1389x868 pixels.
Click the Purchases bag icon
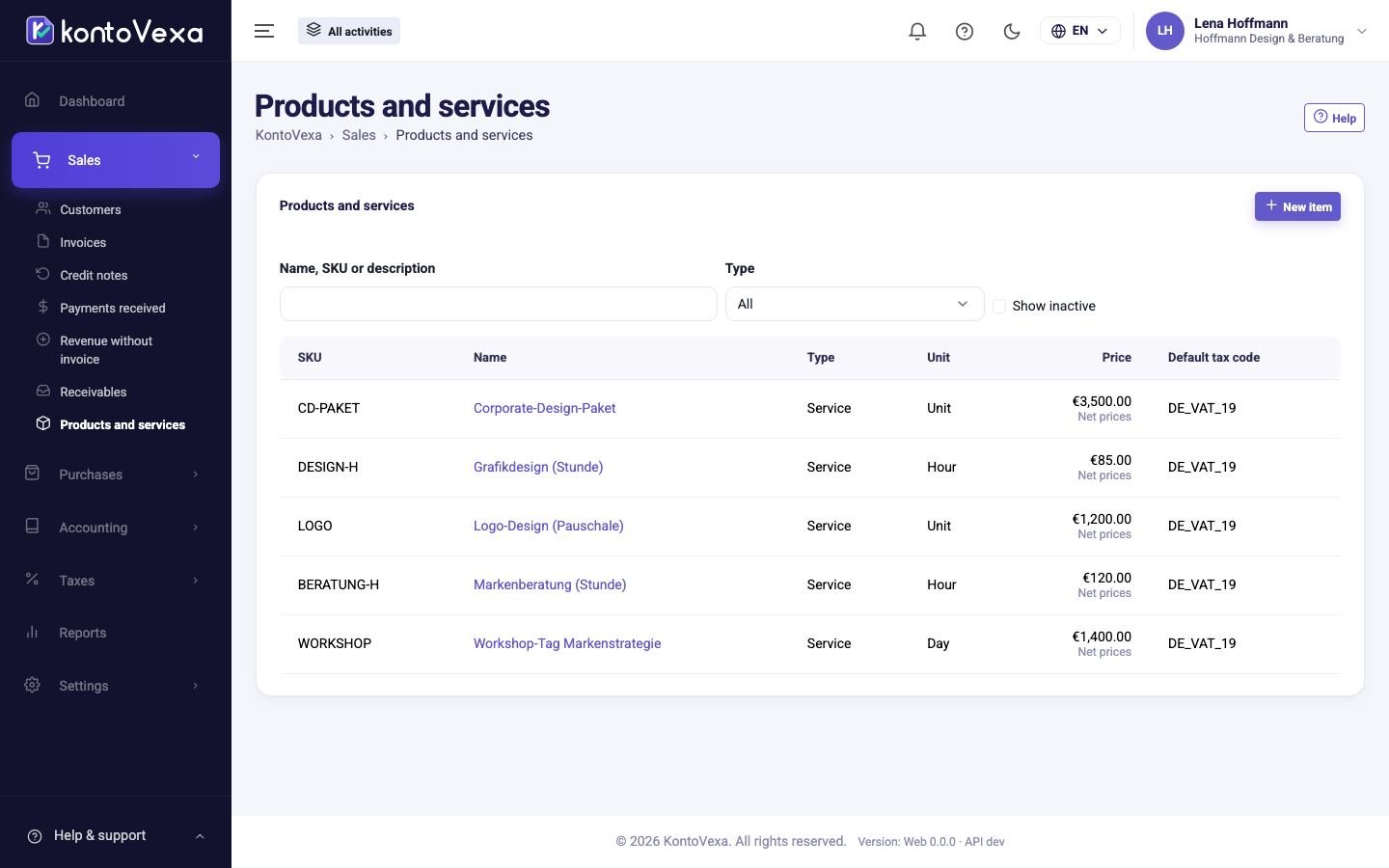point(32,474)
